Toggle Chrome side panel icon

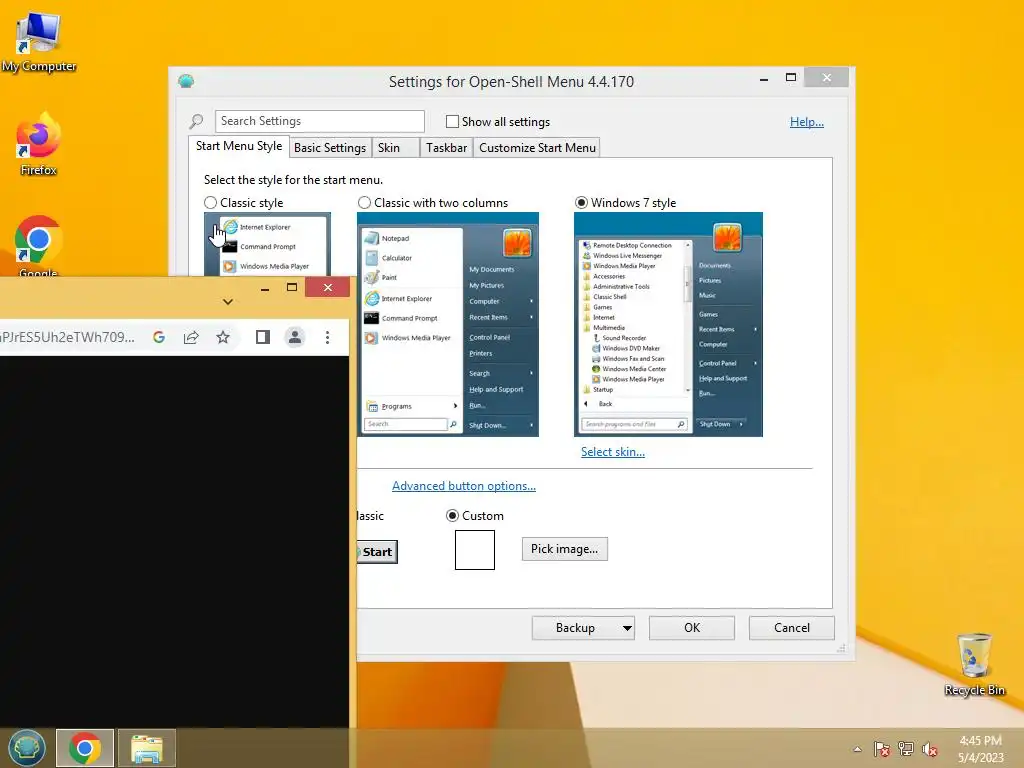(x=263, y=337)
